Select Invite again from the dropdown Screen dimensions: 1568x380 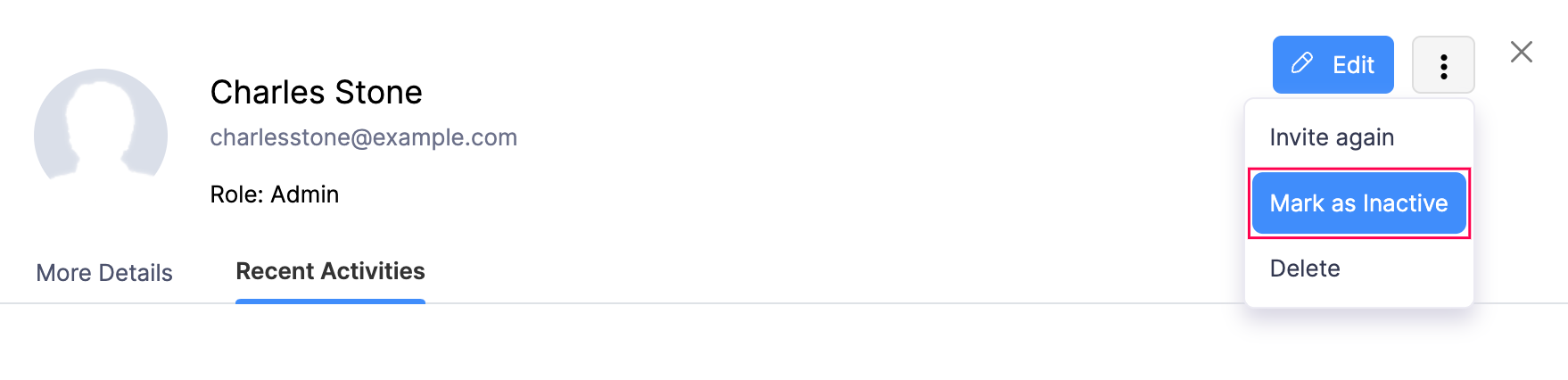click(x=1331, y=137)
